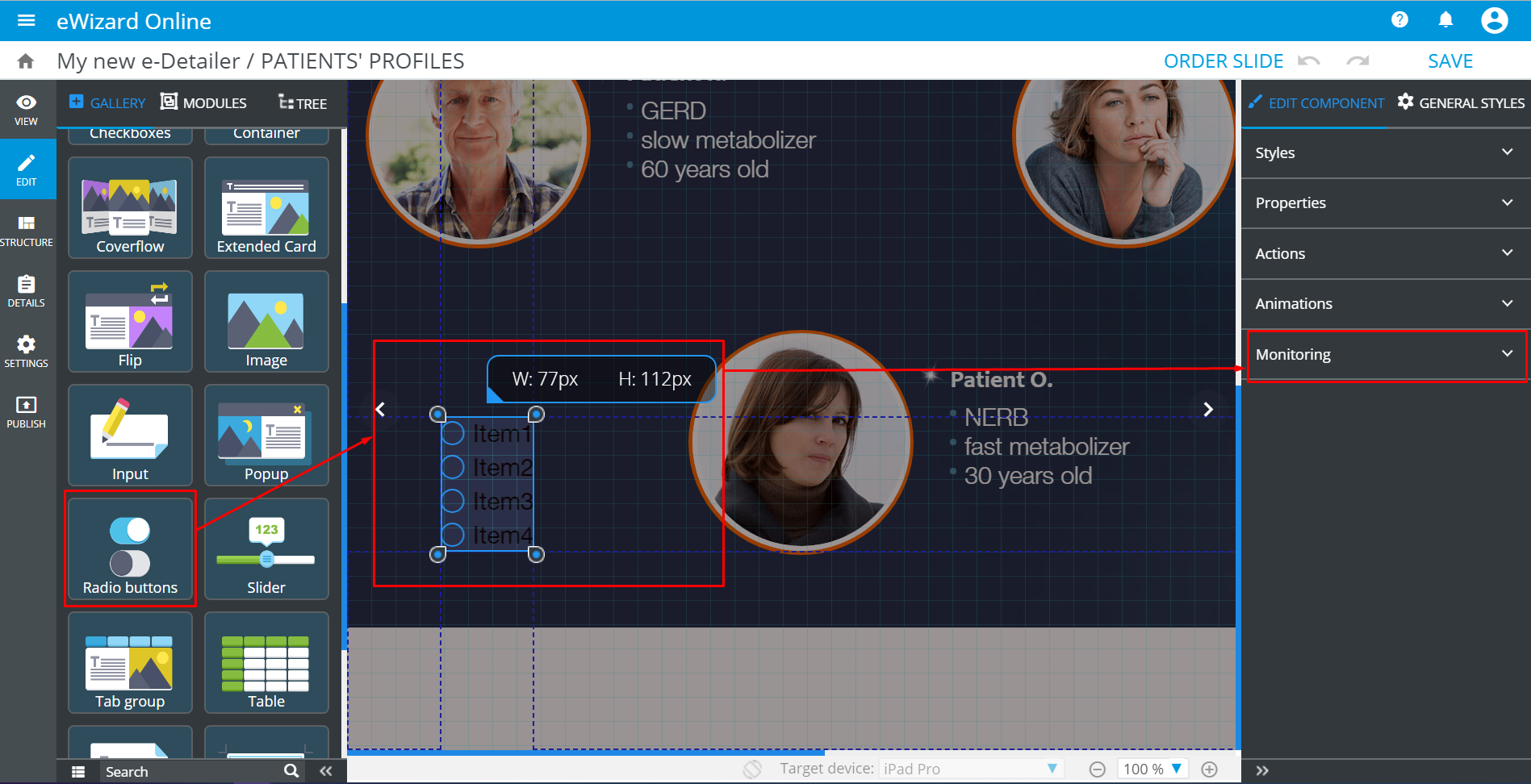Image resolution: width=1531 pixels, height=784 pixels.
Task: Click zoom out minus button
Action: click(1097, 769)
